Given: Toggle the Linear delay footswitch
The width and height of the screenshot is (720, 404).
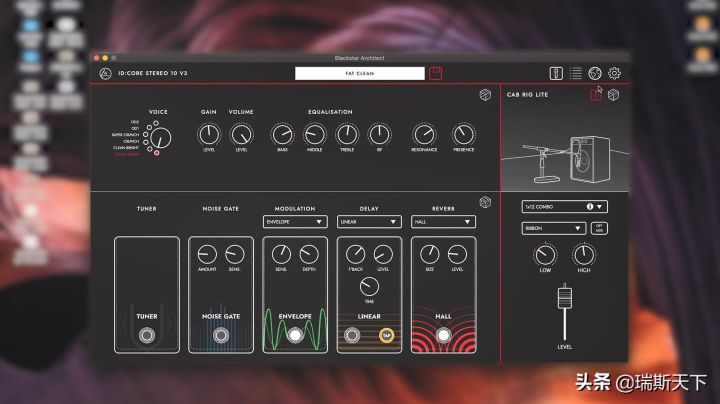Looking at the screenshot, I should point(352,336).
